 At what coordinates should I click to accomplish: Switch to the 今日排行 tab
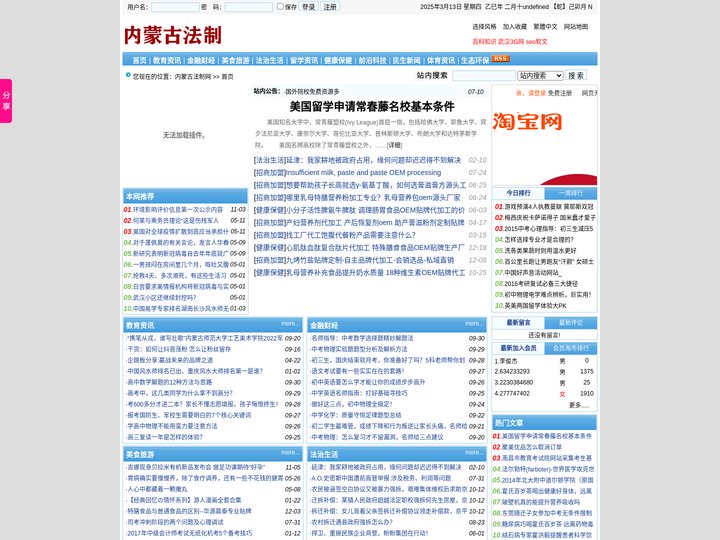518,193
